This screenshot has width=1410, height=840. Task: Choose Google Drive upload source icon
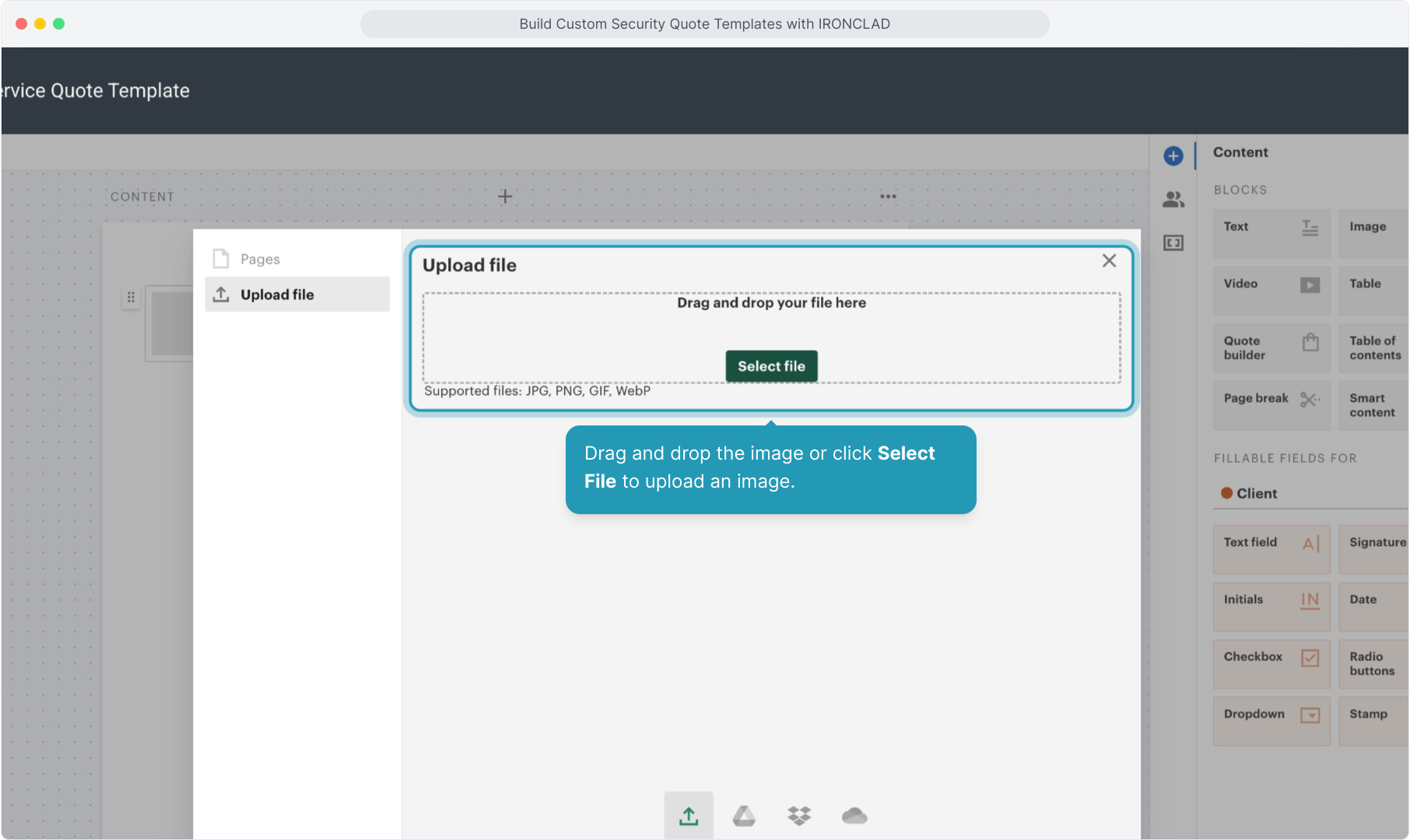click(x=744, y=815)
